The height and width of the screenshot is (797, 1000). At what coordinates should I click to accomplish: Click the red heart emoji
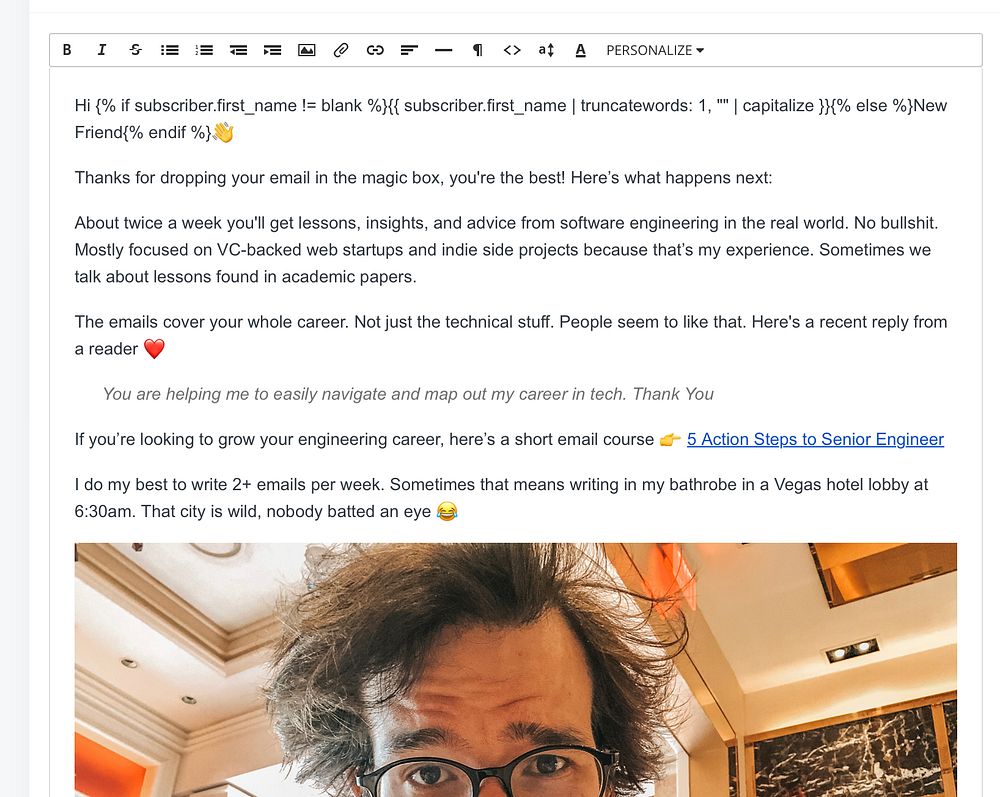[x=154, y=349]
